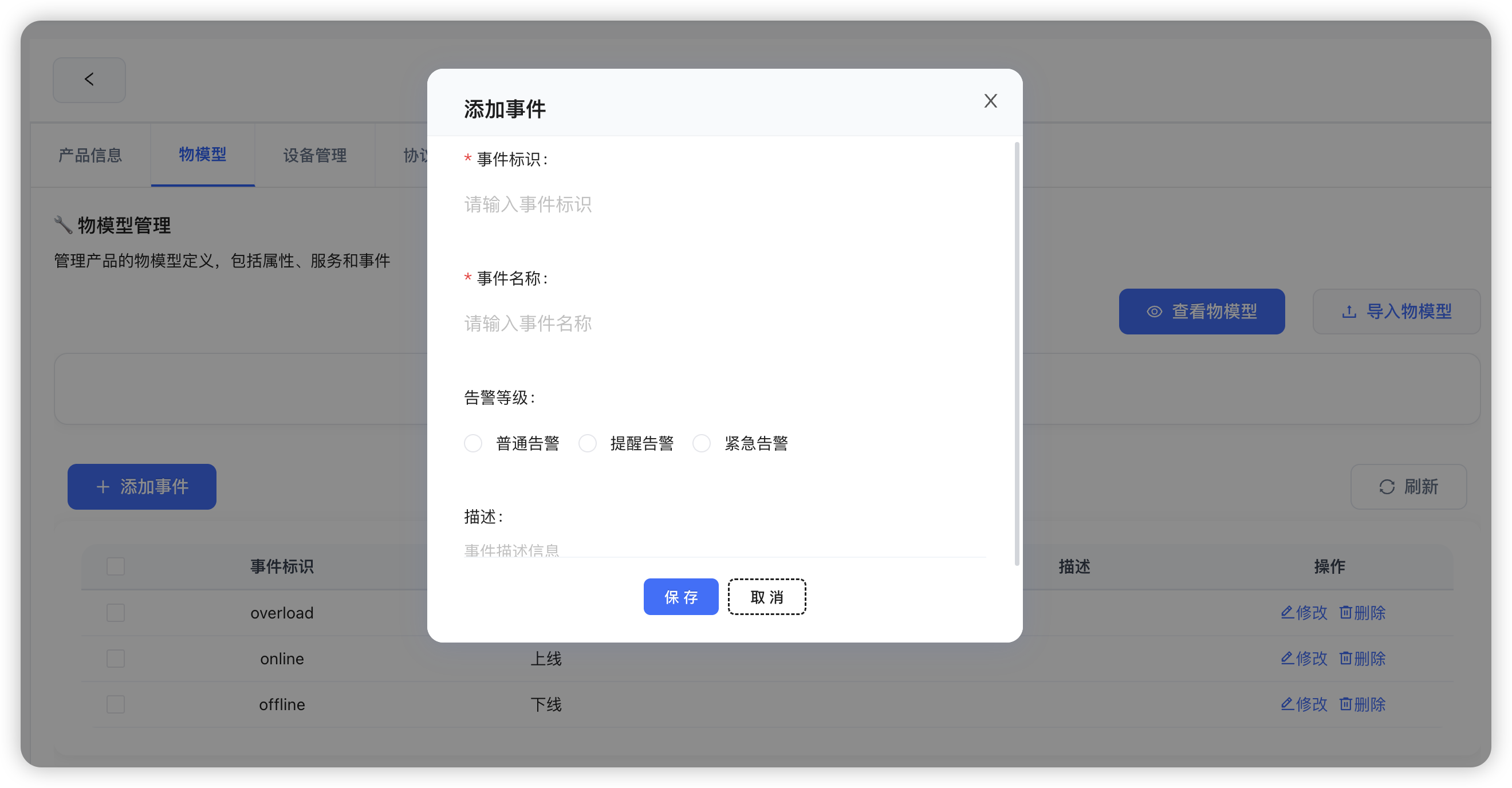Image resolution: width=1512 pixels, height=788 pixels.
Task: Switch to the 设备管理 tab
Action: [x=314, y=155]
